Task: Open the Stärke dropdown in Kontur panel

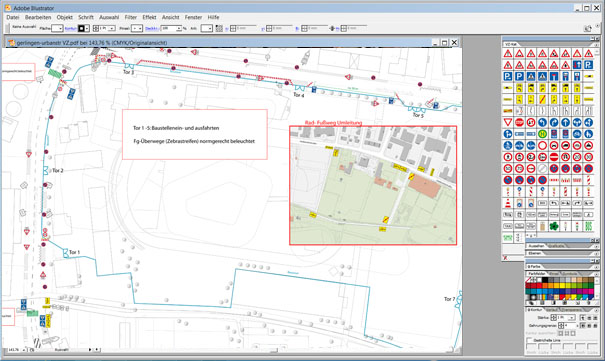Action: (572, 318)
